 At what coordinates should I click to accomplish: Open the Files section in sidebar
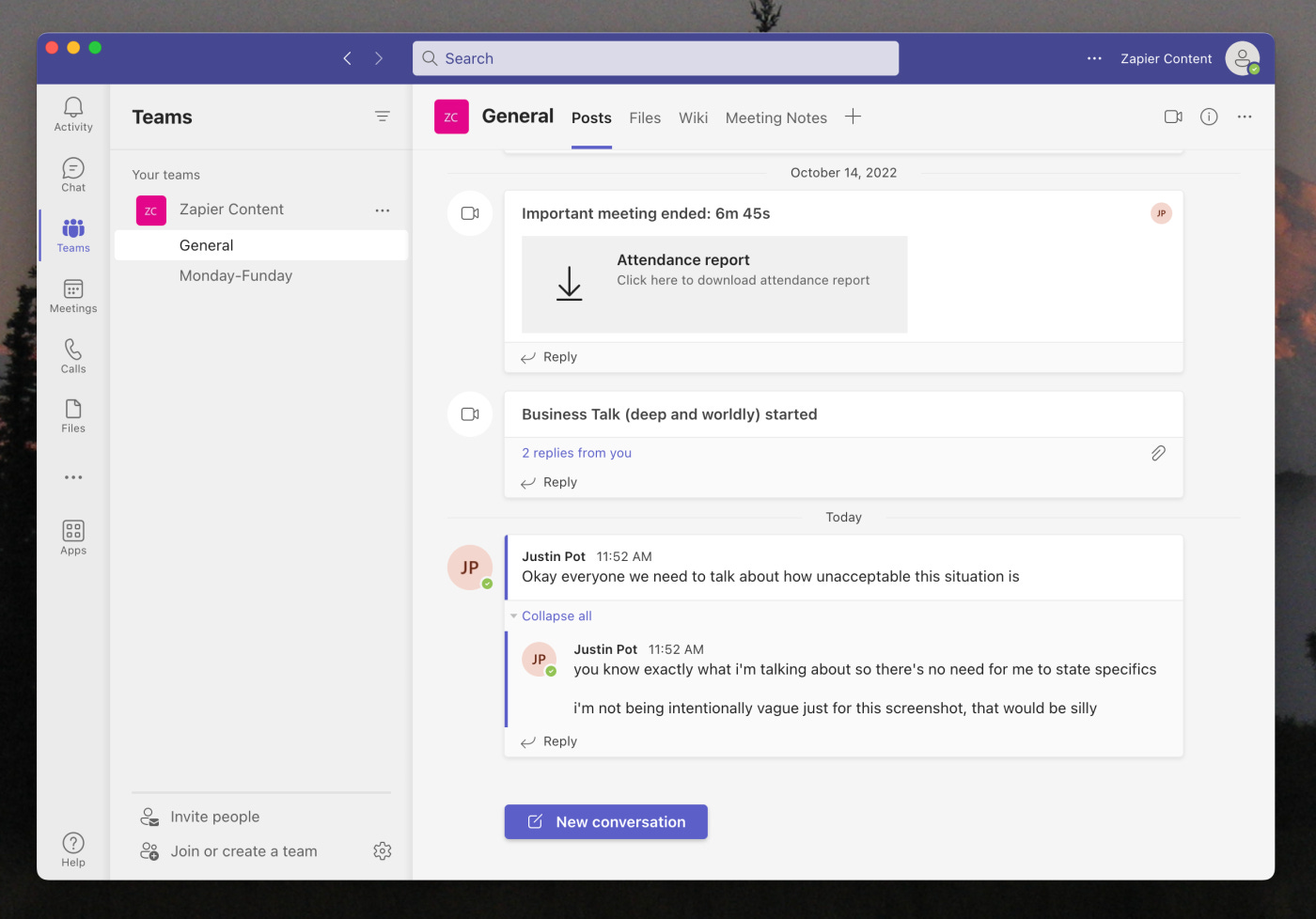[73, 415]
